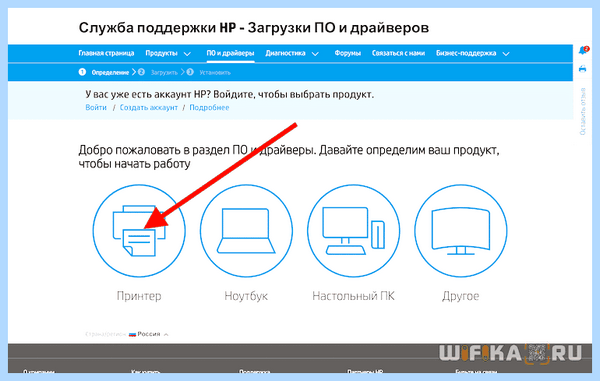600x381 pixels.
Task: Click step 3 Установить
Action: [209, 72]
